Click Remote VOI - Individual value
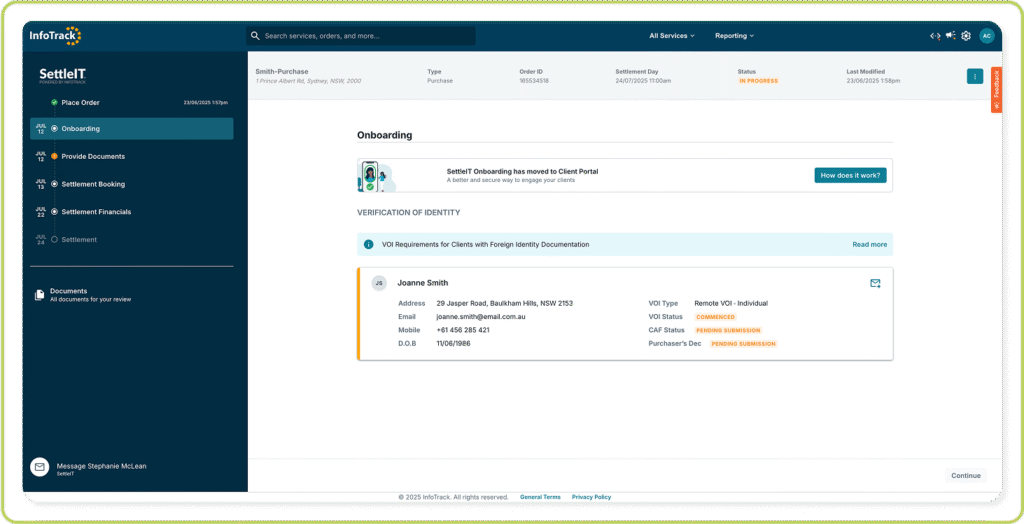This screenshot has height=524, width=1024. click(x=731, y=303)
